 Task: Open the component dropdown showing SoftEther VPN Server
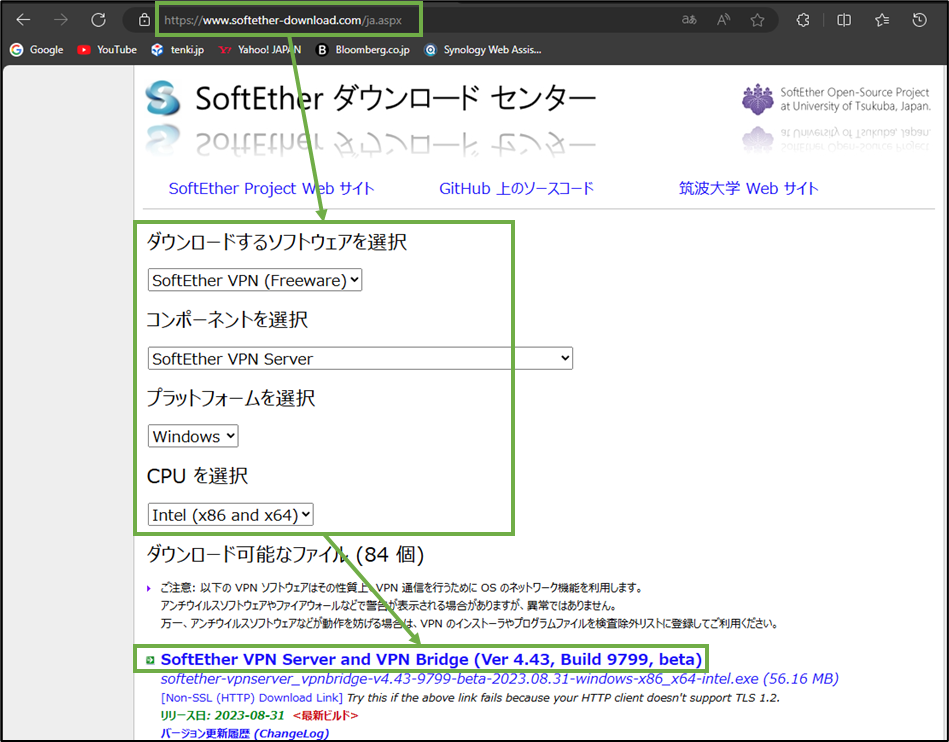point(360,358)
